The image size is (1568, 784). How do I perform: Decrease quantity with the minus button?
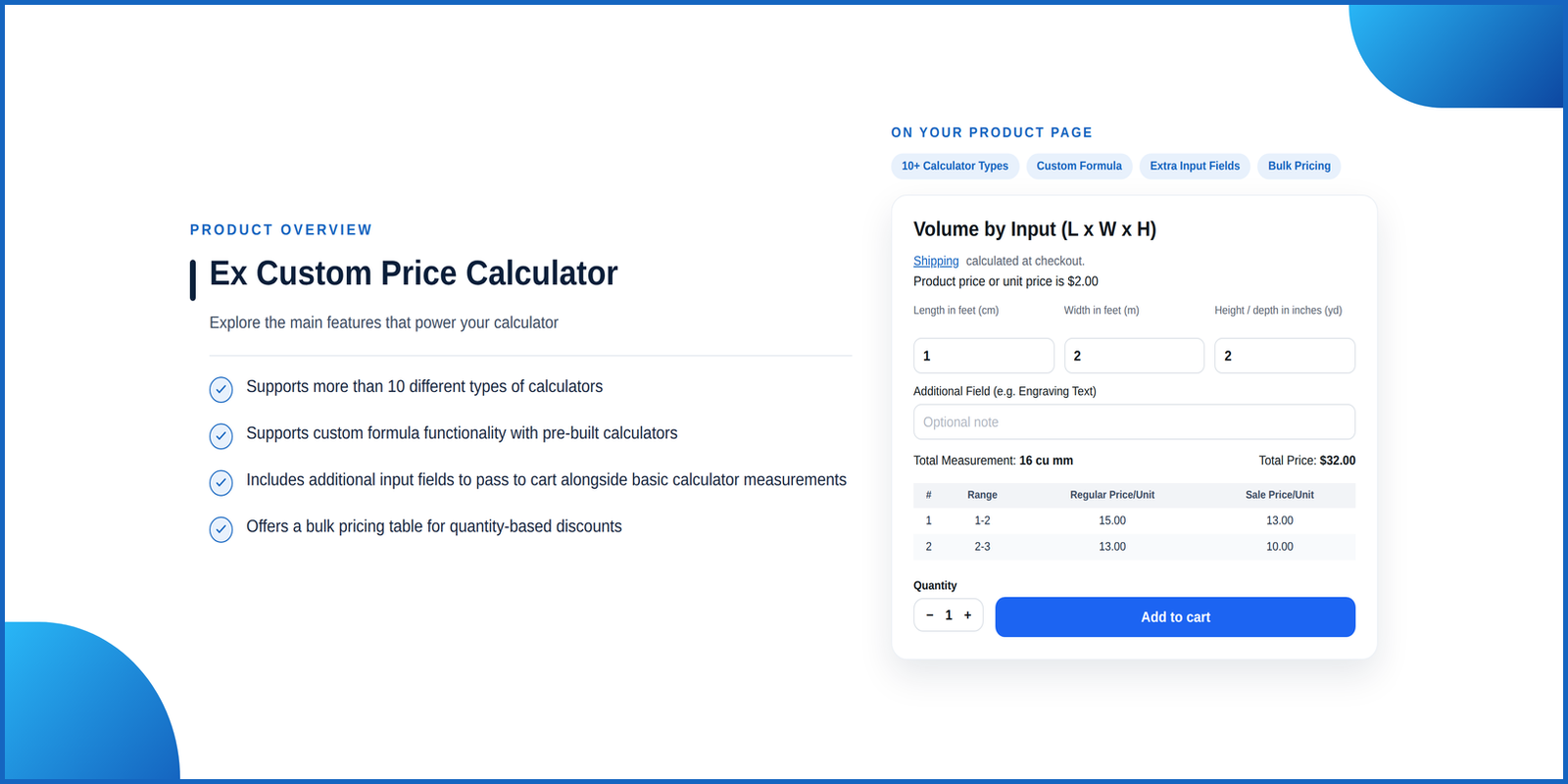(930, 615)
